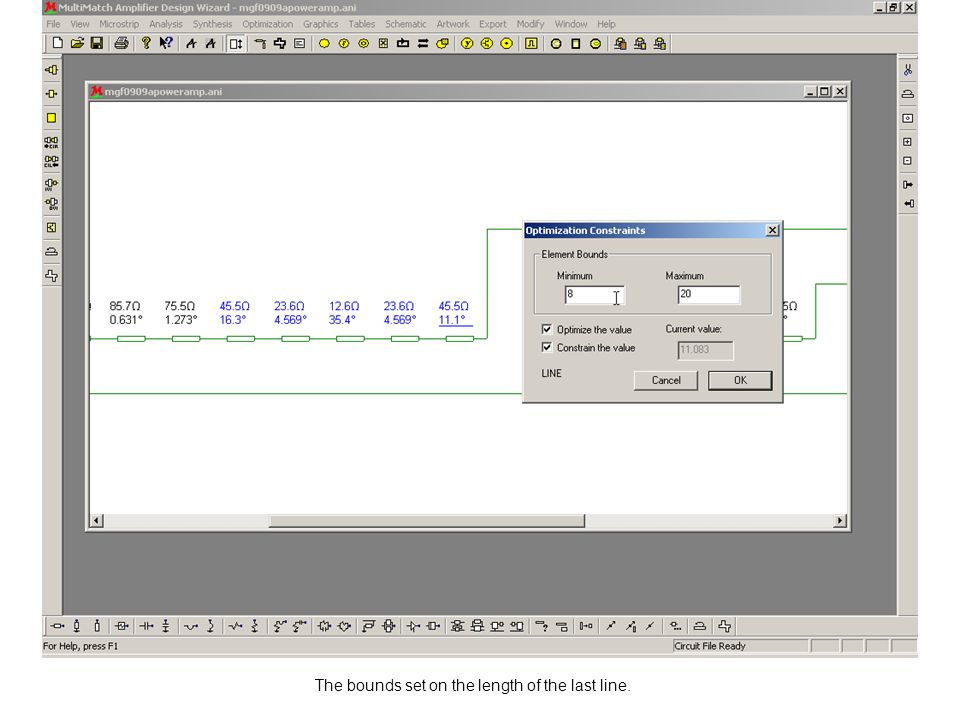The height and width of the screenshot is (720, 960).
Task: Open the Help menu
Action: [606, 24]
